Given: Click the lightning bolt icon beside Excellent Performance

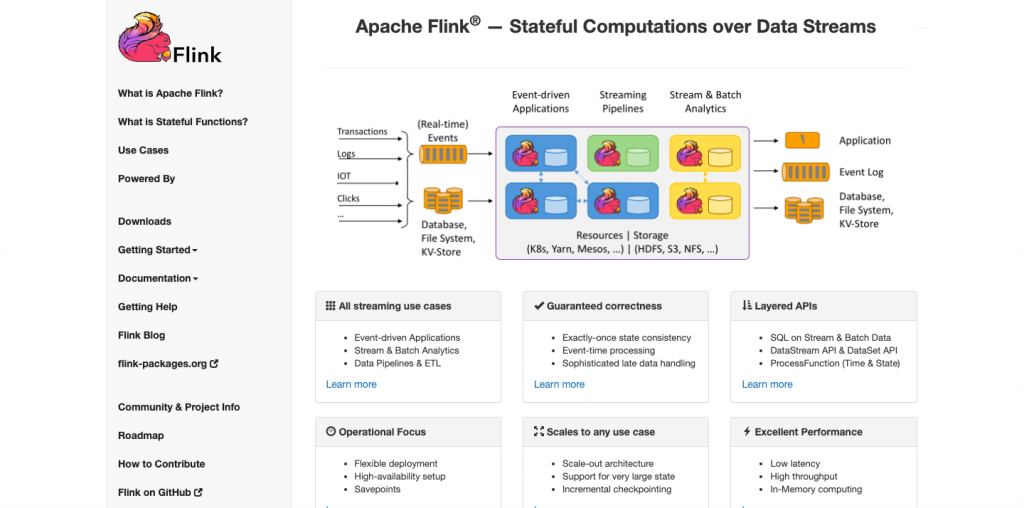Looking at the screenshot, I should pos(747,431).
